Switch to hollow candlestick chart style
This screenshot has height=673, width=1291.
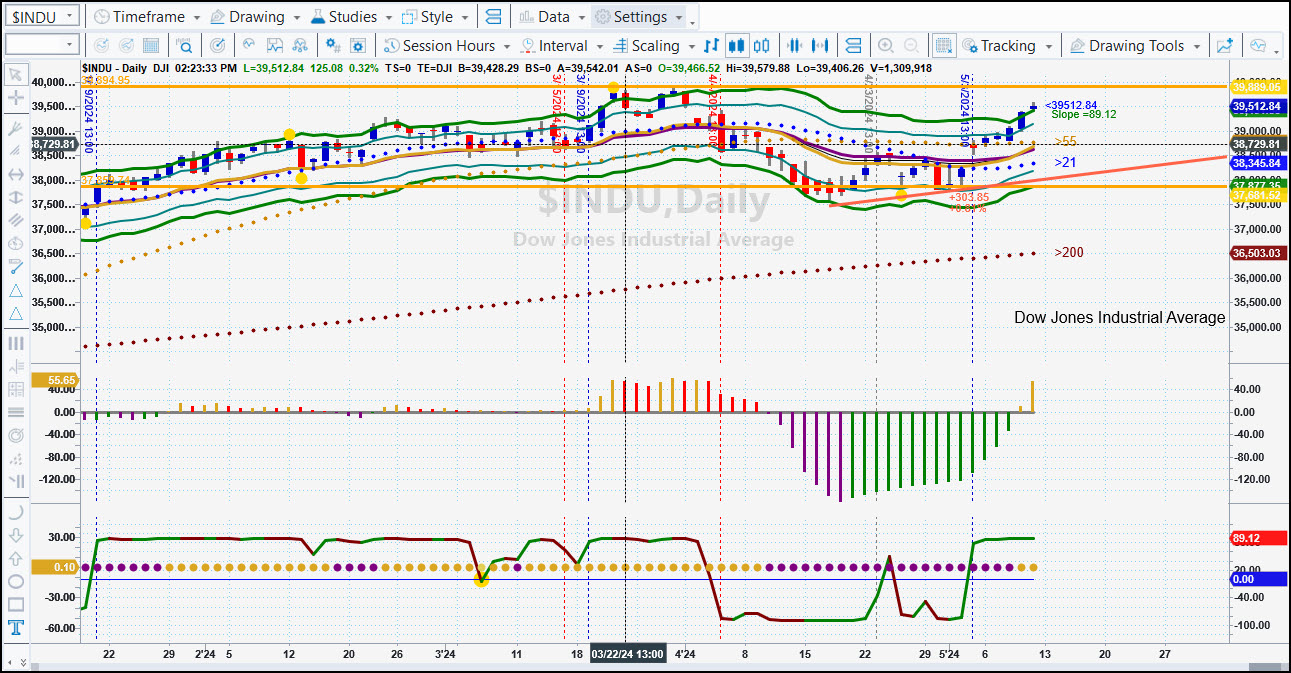click(x=762, y=46)
